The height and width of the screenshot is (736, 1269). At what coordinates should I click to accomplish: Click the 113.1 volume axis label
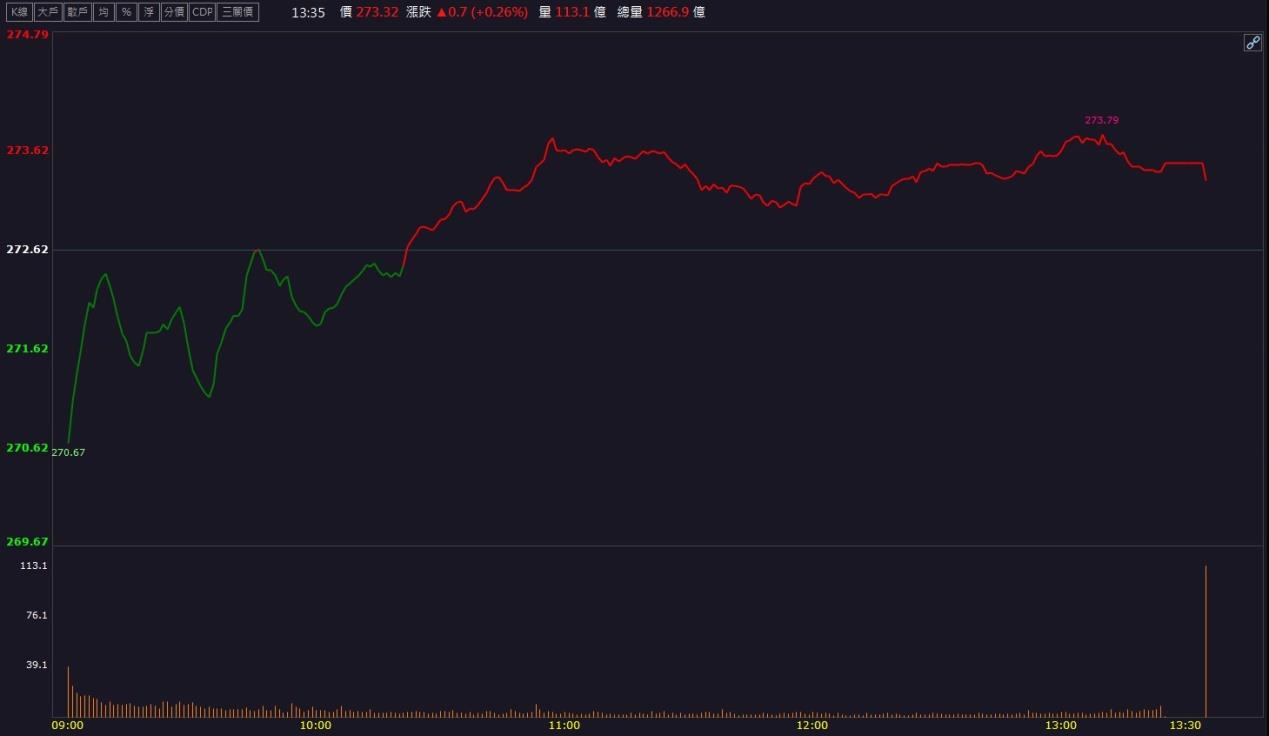click(x=34, y=566)
